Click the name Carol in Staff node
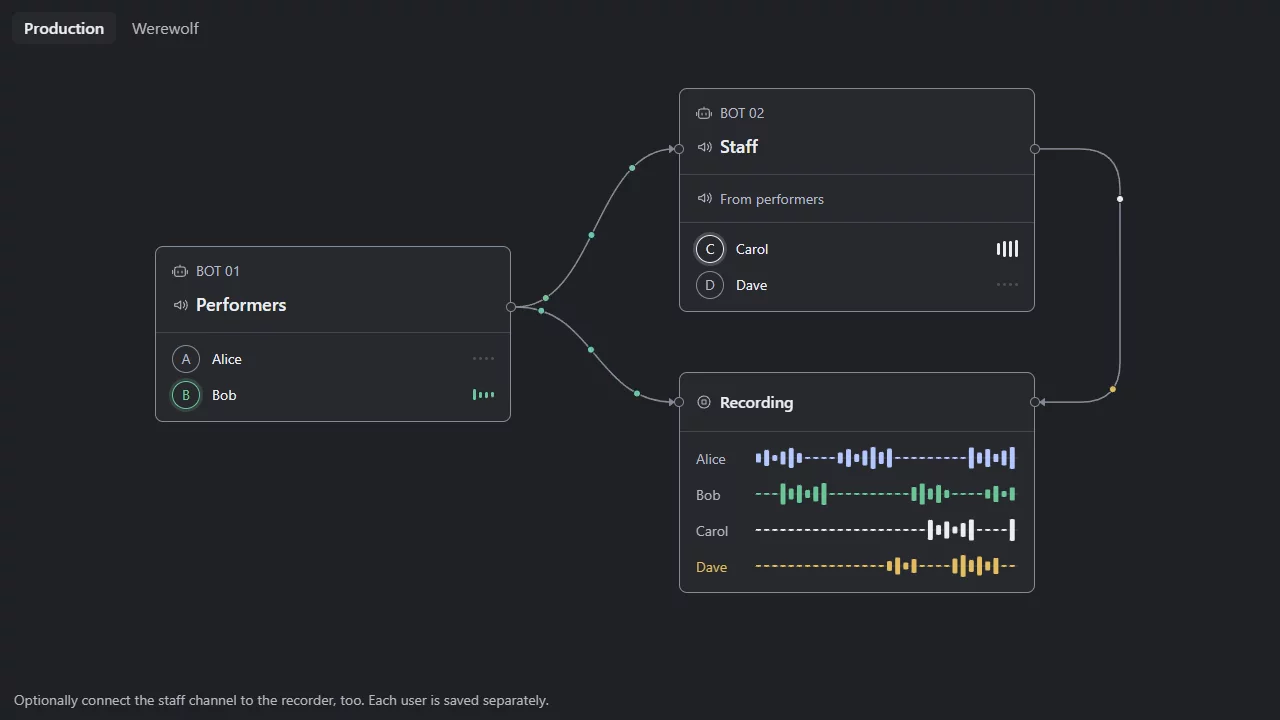 pos(752,249)
